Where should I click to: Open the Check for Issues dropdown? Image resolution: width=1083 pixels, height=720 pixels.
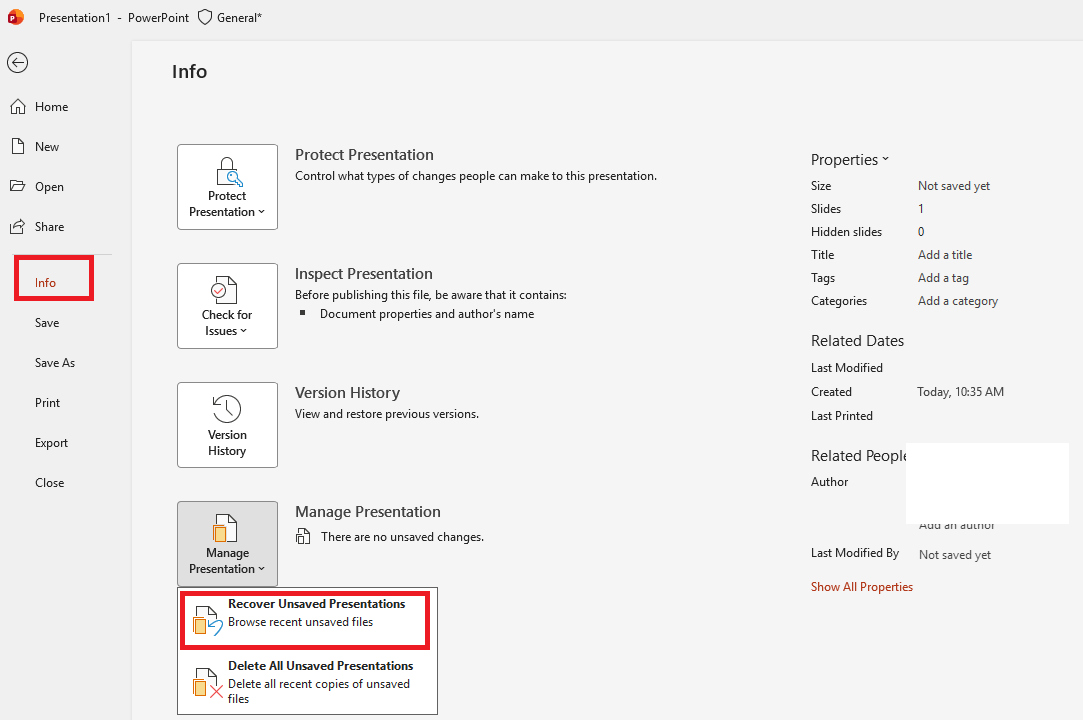[227, 305]
